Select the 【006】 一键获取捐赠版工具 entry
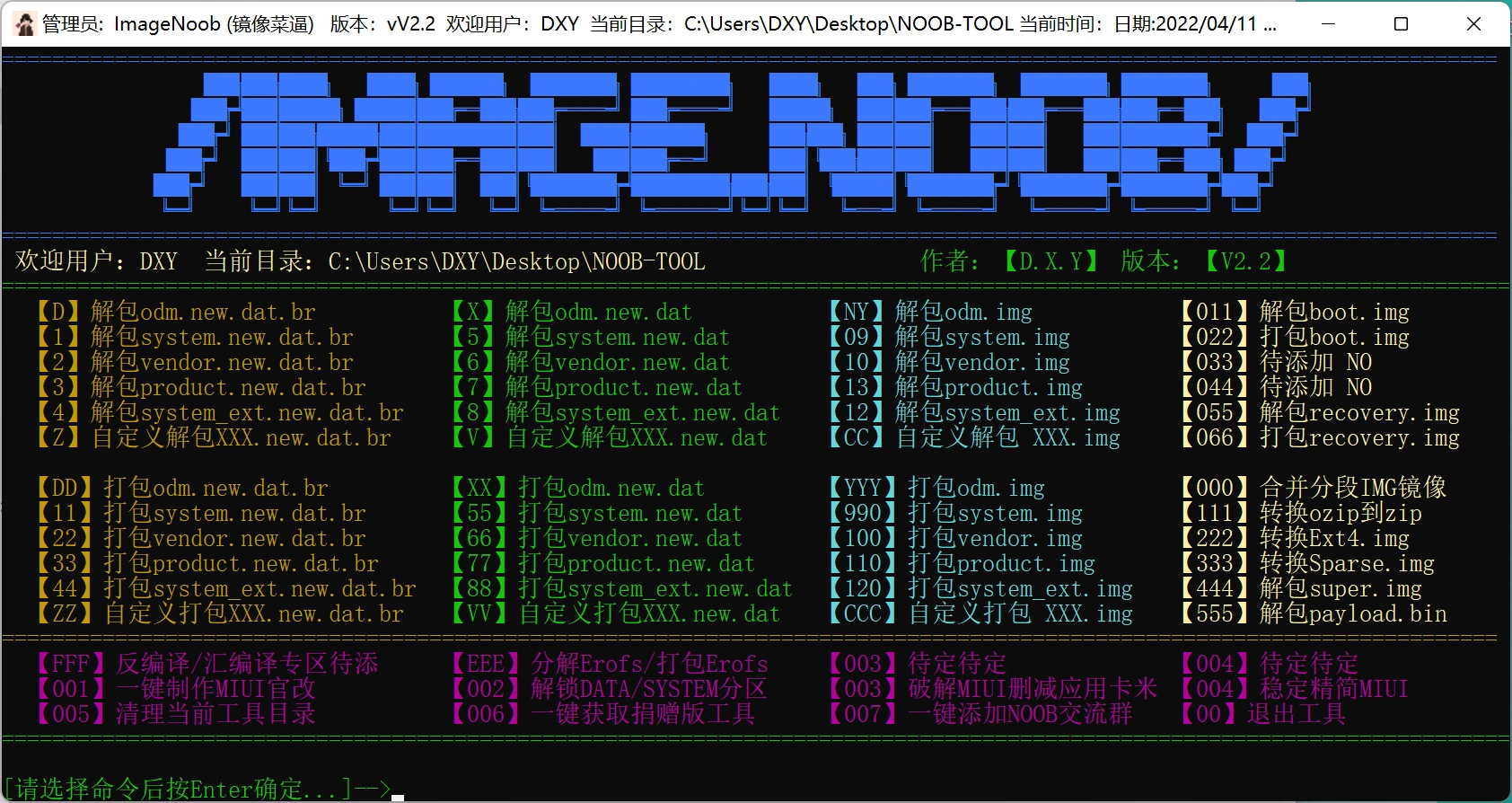 point(602,715)
